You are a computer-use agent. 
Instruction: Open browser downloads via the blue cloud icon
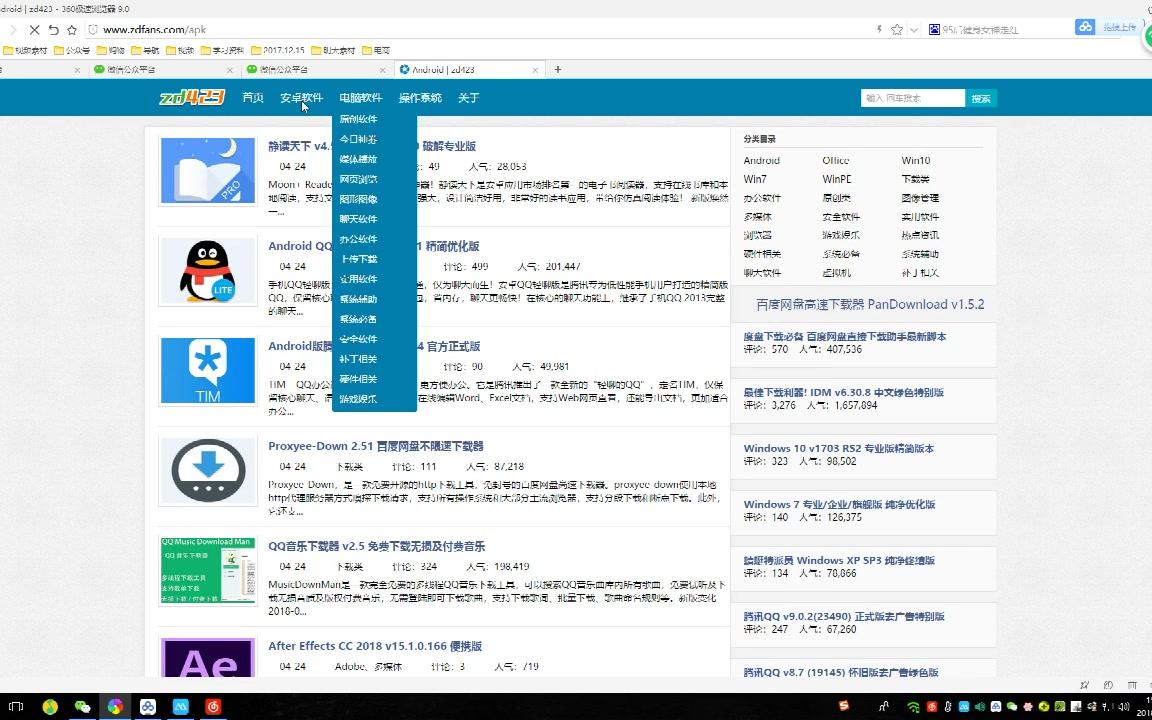point(1086,27)
